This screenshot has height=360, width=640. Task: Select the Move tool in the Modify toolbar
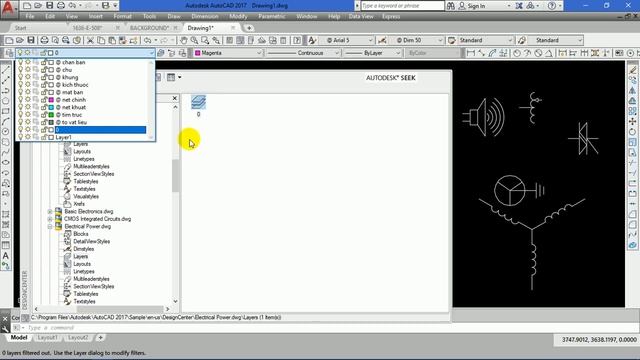click(633, 121)
